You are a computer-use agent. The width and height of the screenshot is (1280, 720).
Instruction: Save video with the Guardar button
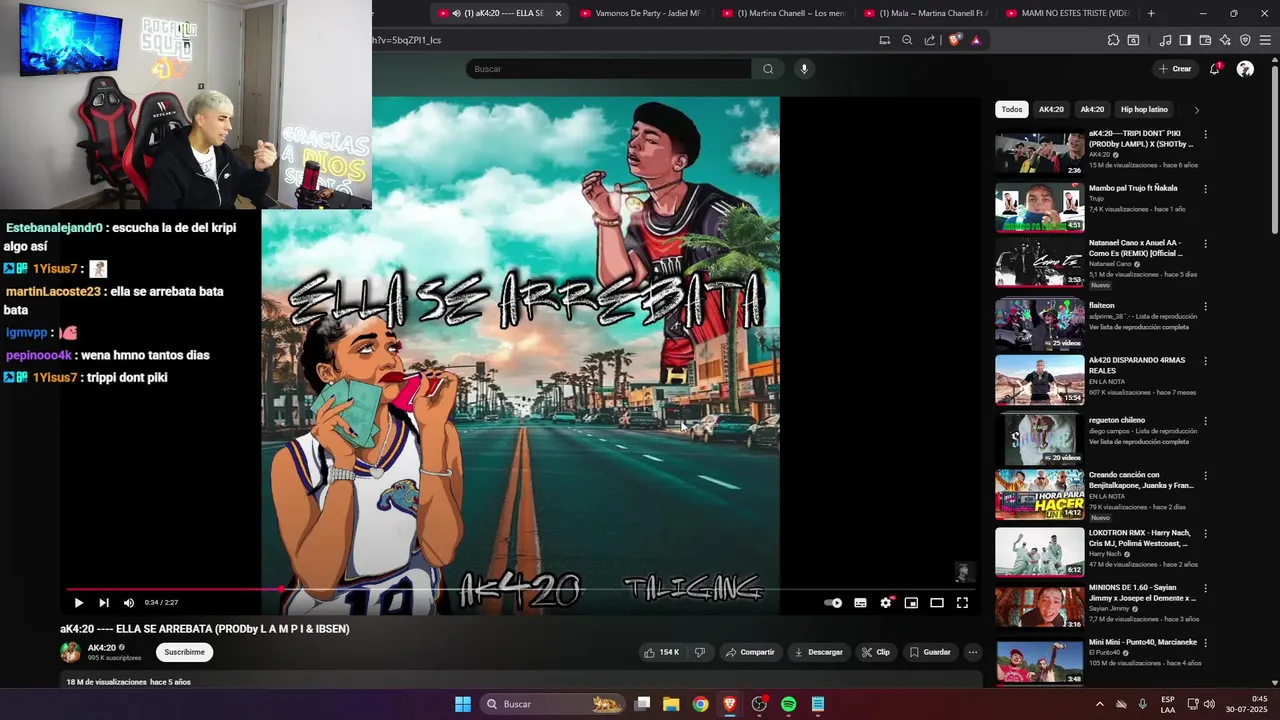coord(930,652)
